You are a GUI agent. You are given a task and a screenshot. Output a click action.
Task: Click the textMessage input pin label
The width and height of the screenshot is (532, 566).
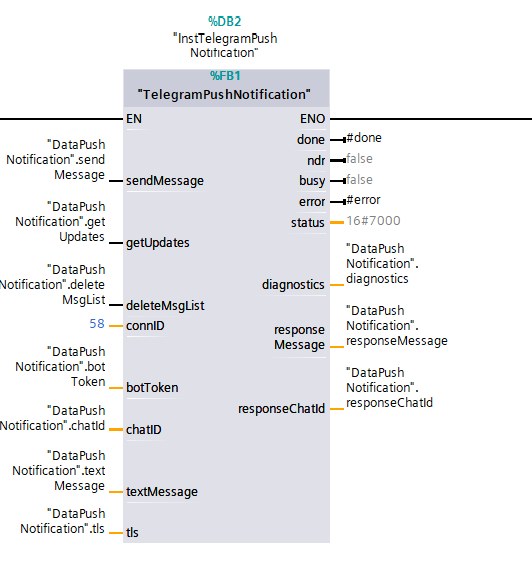162,492
